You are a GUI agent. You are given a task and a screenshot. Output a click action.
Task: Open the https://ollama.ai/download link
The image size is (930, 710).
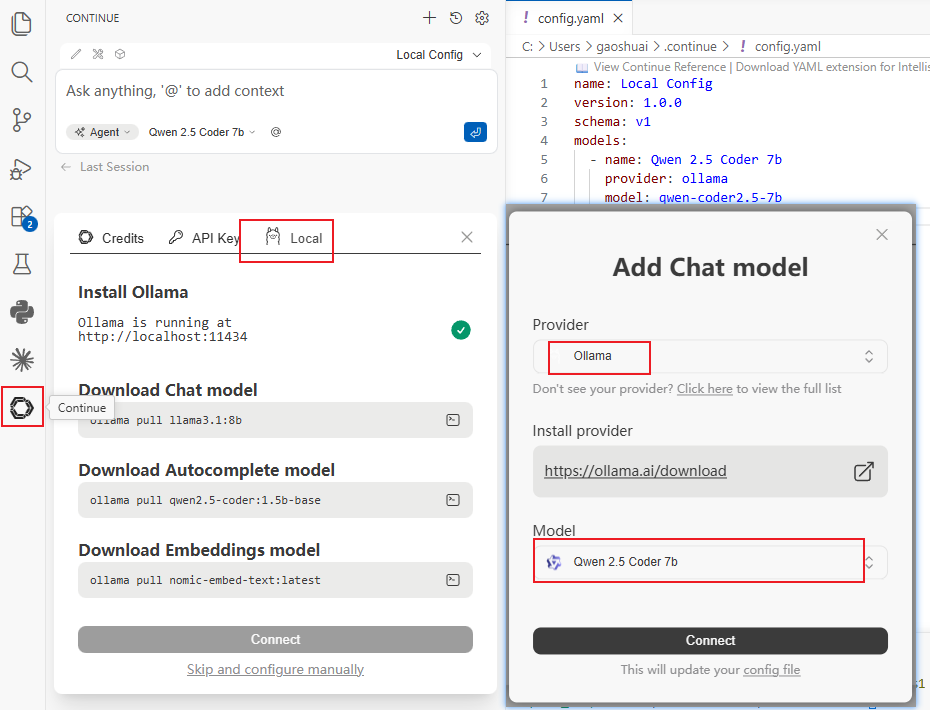point(635,471)
